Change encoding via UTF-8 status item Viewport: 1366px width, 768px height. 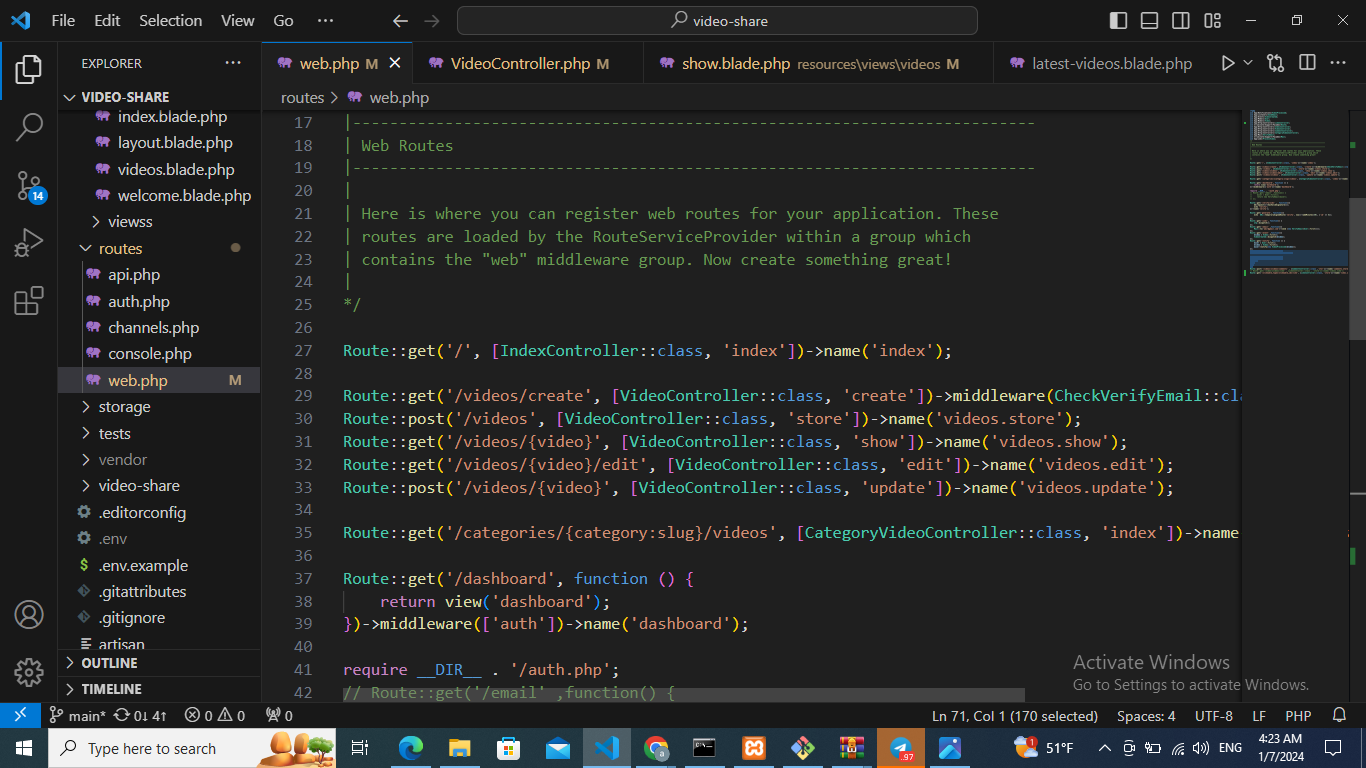[x=1214, y=716]
